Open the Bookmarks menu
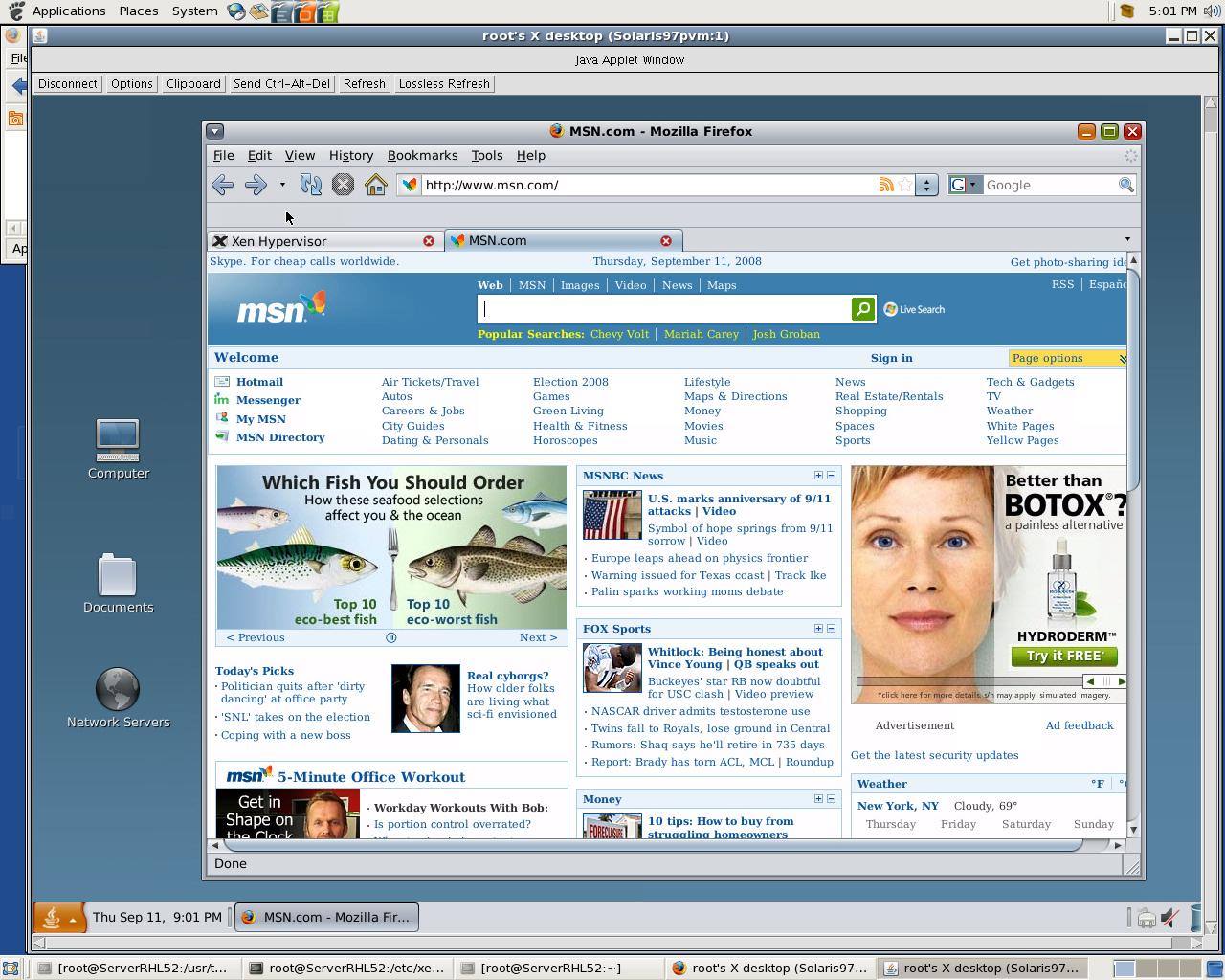The height and width of the screenshot is (980, 1225). (422, 155)
